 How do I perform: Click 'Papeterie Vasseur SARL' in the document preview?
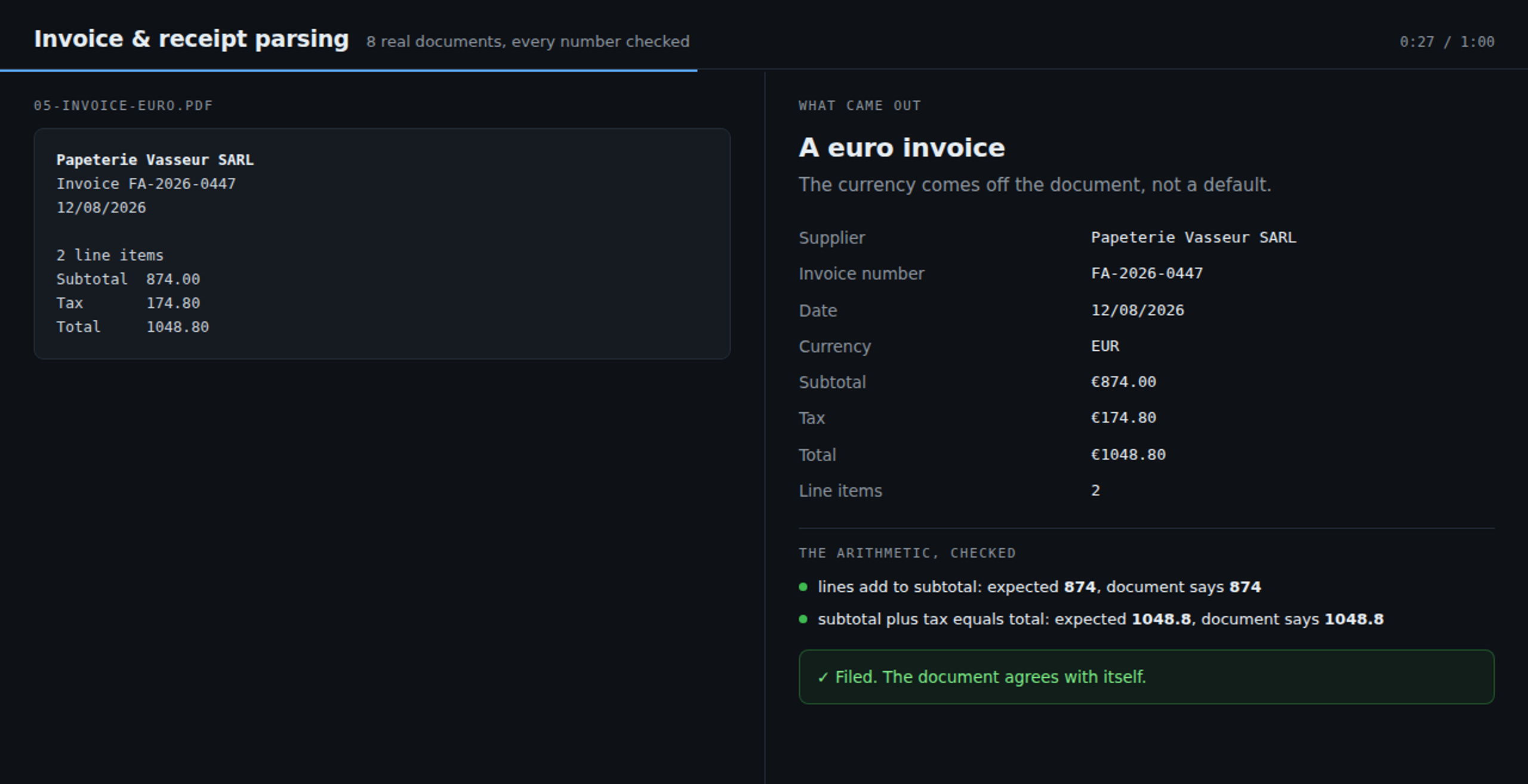[x=155, y=160]
